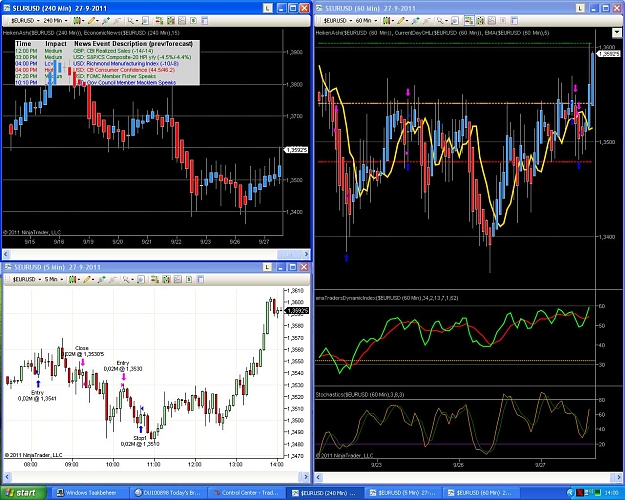The image size is (625, 500).
Task: Click zoom in icon in 60 Min toolbar
Action: (416, 20)
